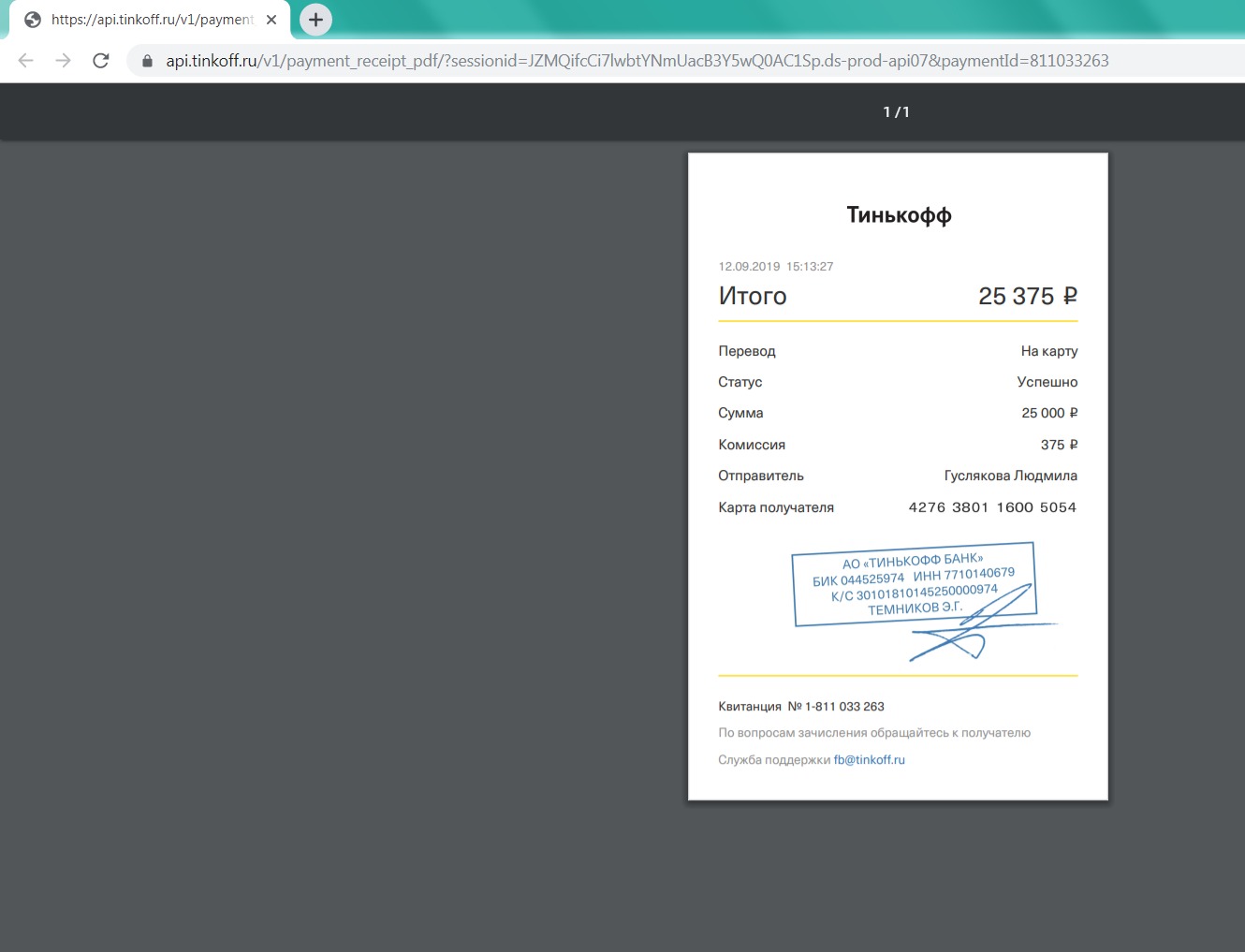Select the api.tinkoff.ru payment tab

152,20
